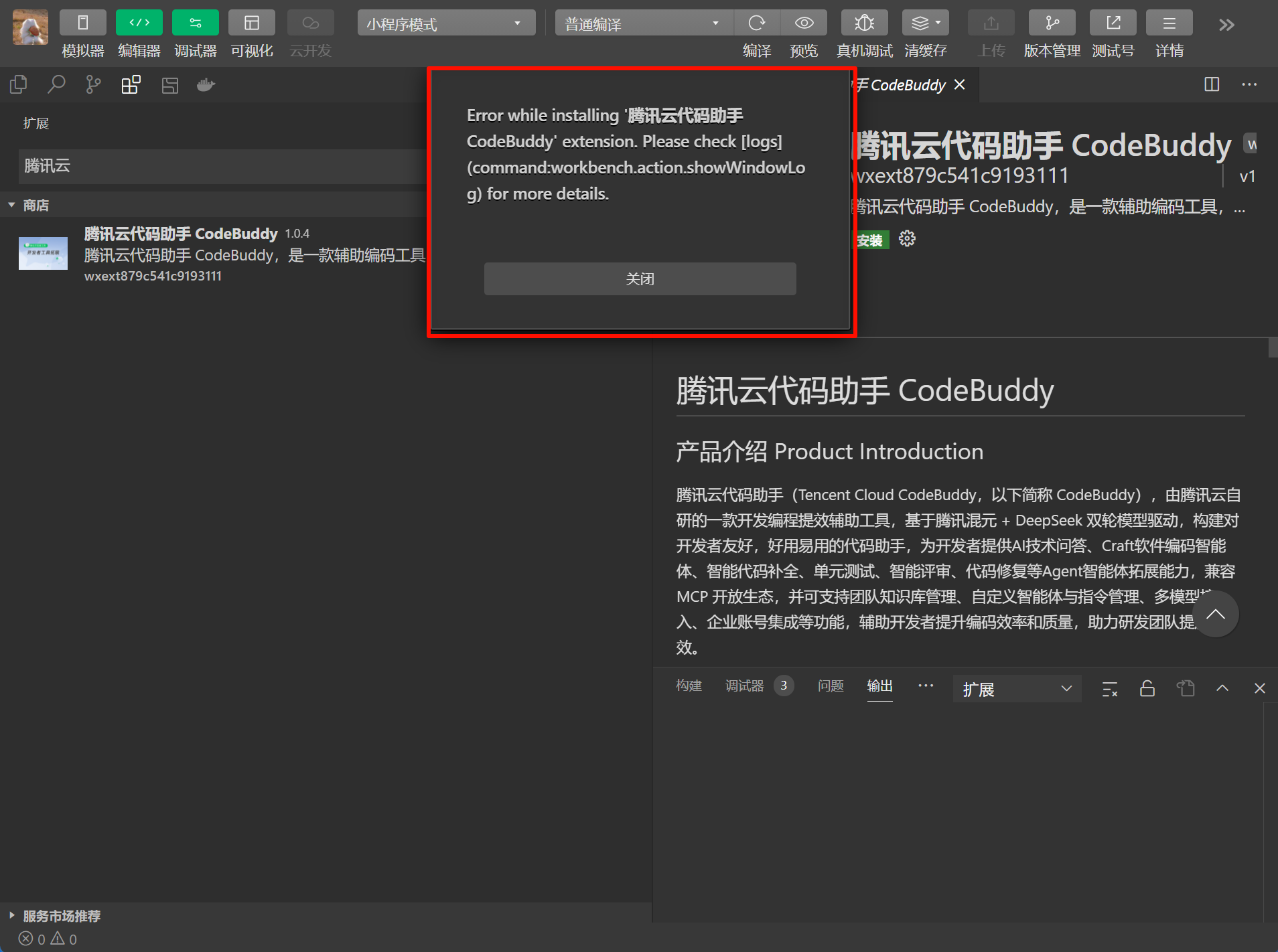Toggle the debugger (调试器) panel
Viewport: 1278px width, 952px height.
pos(195,23)
